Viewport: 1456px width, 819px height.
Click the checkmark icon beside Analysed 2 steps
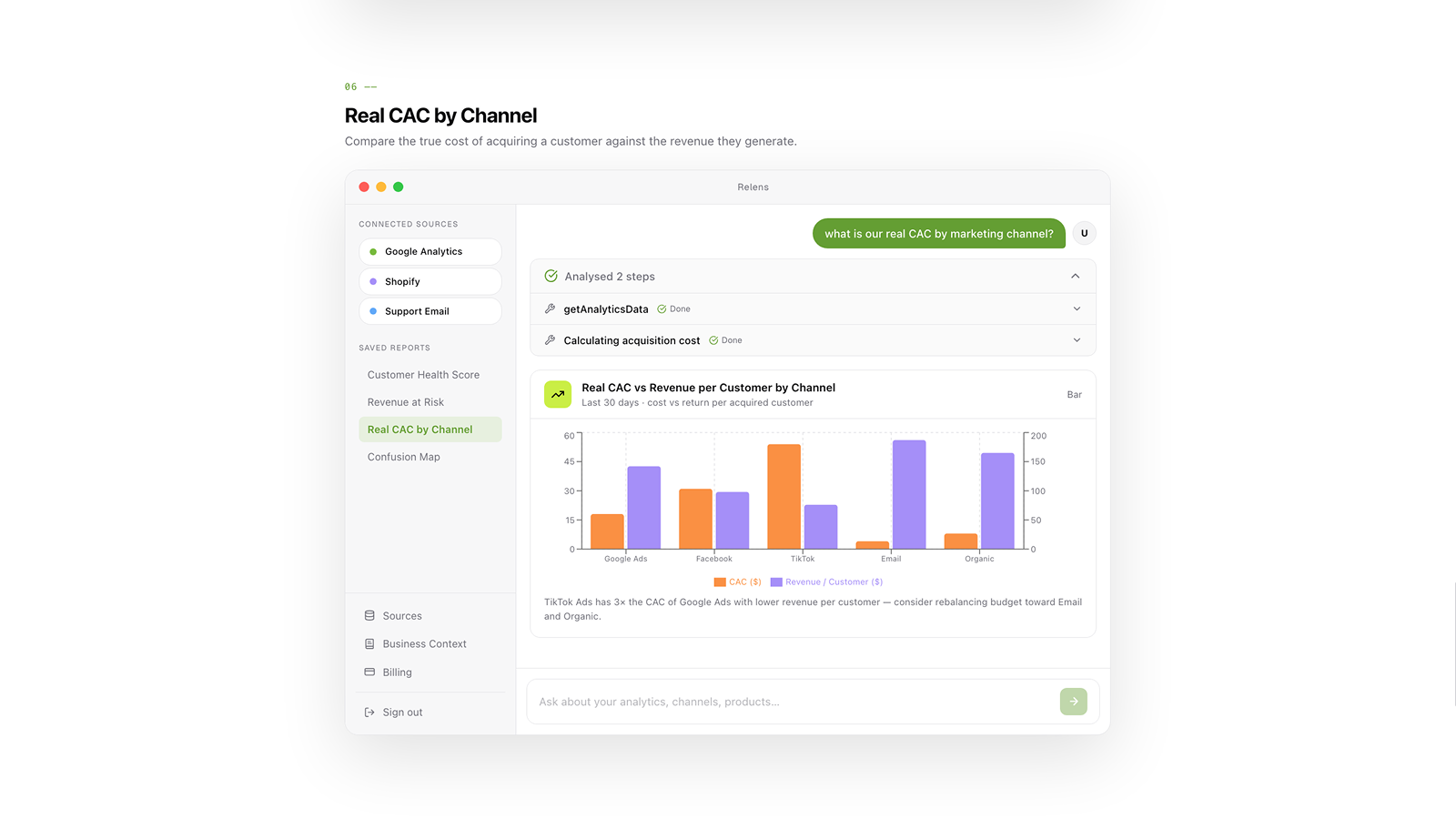point(551,276)
